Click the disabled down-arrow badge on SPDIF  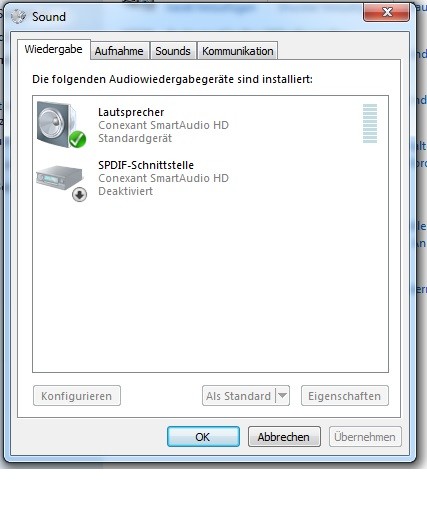[79, 195]
